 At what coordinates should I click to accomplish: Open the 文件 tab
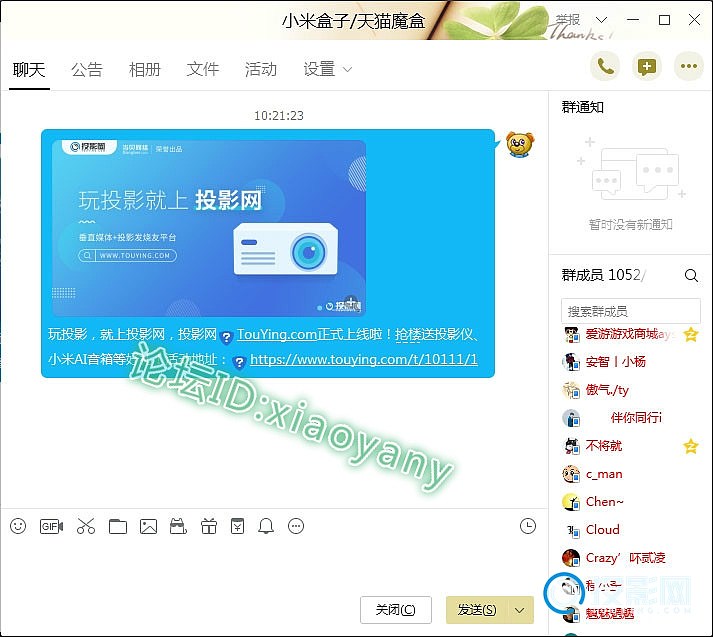203,70
